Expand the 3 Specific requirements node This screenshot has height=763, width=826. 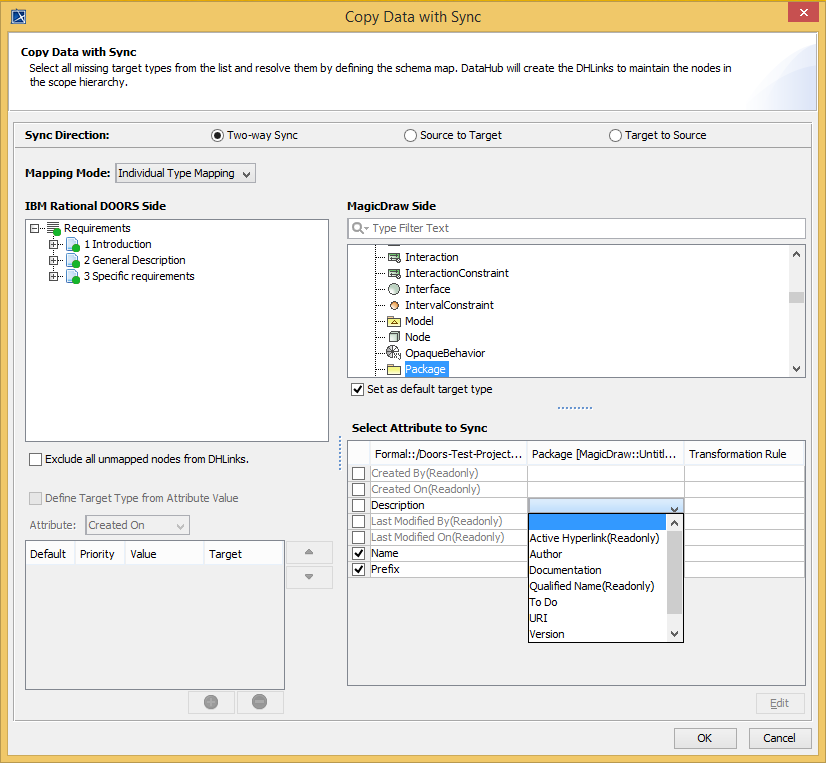pyautogui.click(x=54, y=277)
